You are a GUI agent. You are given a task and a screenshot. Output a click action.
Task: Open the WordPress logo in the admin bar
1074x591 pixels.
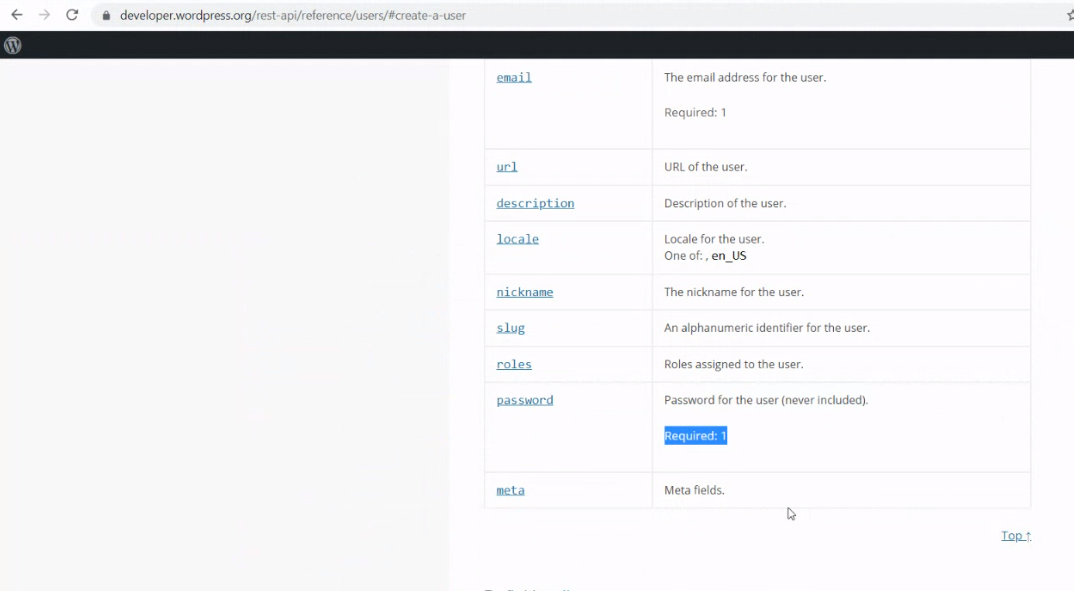point(13,45)
